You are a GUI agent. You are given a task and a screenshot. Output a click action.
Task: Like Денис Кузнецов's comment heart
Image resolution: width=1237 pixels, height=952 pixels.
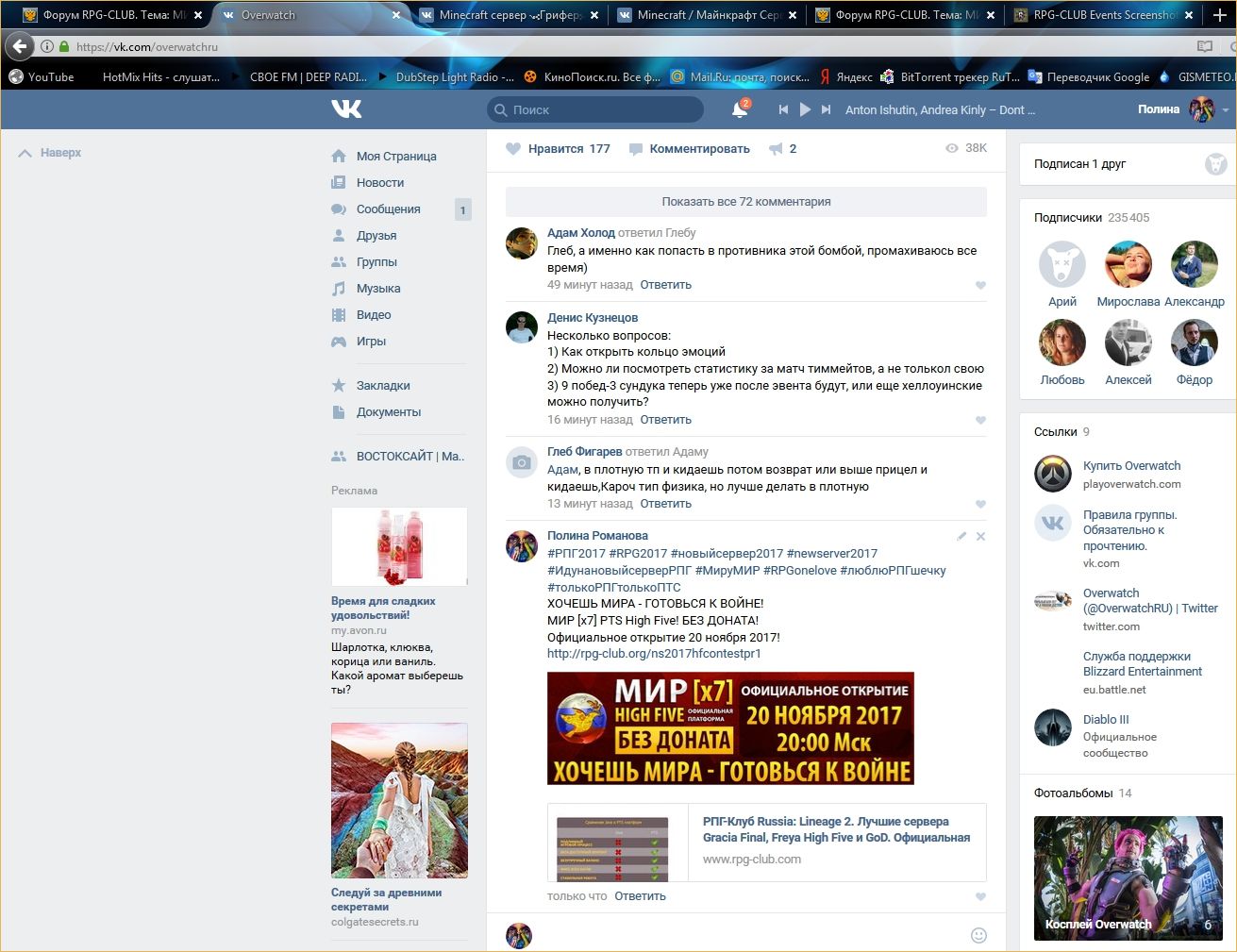pyautogui.click(x=980, y=420)
